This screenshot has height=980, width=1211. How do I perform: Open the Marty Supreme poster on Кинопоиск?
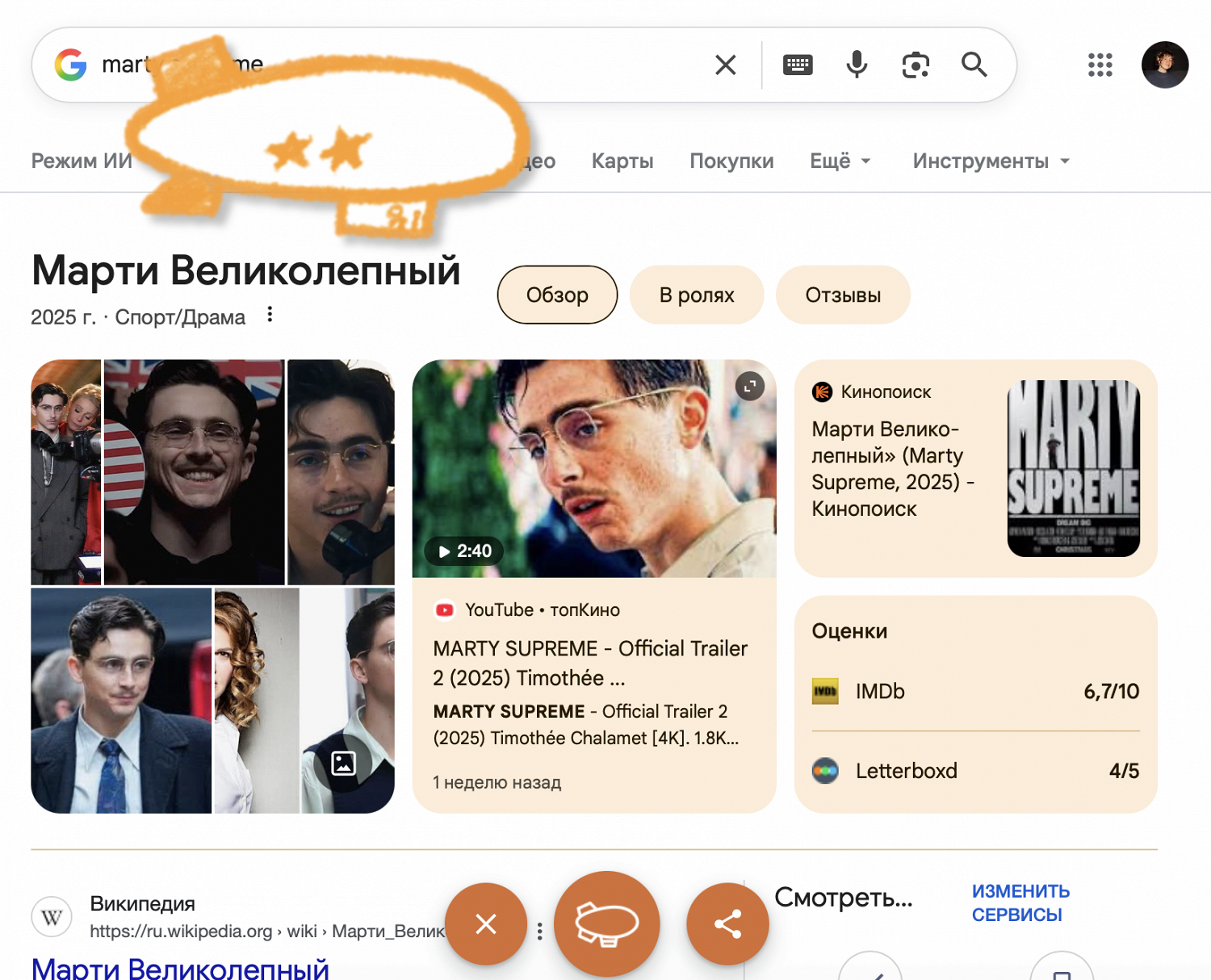coord(1073,469)
